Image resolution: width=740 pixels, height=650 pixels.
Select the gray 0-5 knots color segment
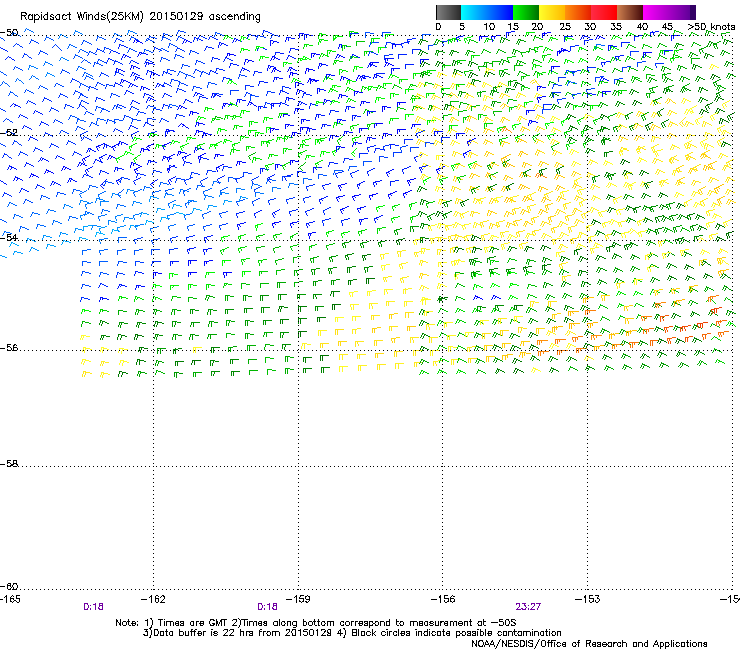[x=448, y=12]
